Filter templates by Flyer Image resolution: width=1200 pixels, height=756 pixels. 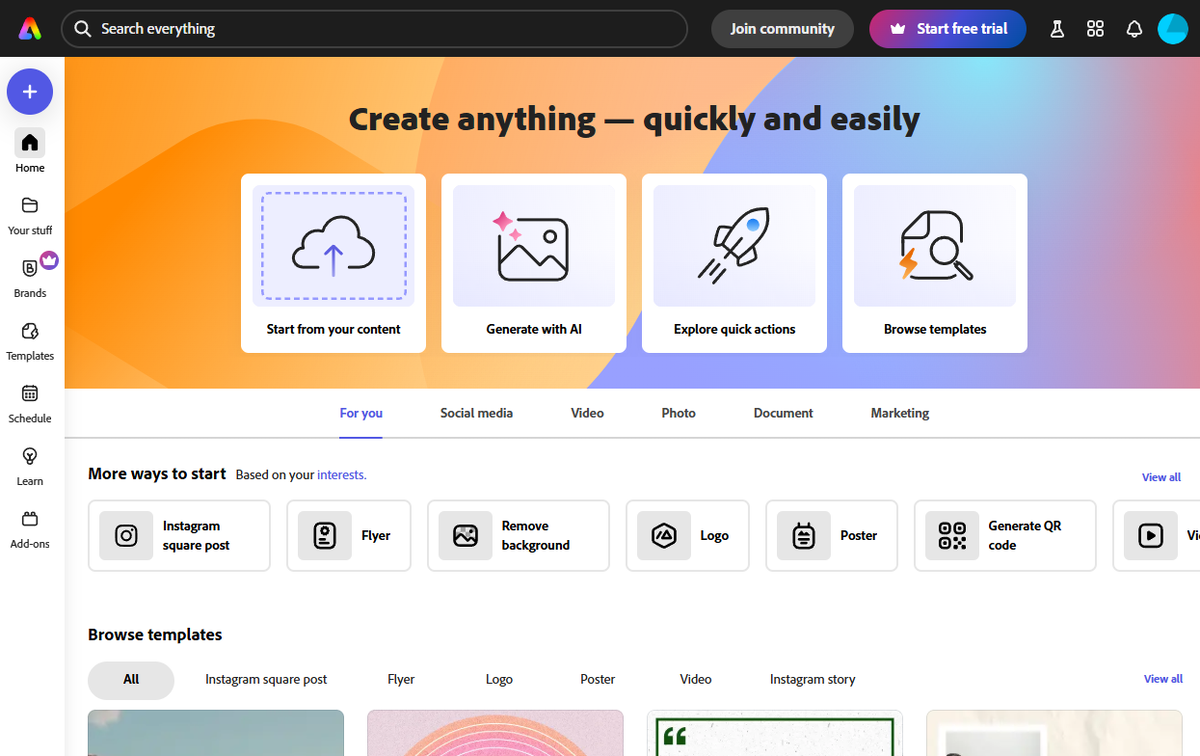(x=401, y=680)
